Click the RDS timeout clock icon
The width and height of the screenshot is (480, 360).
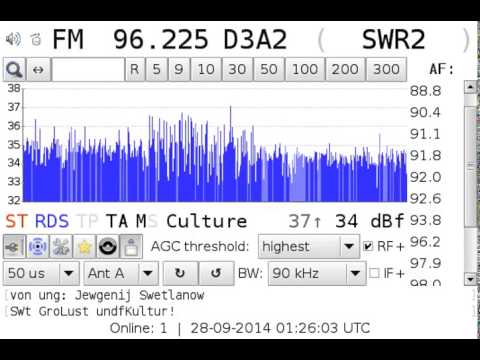(36, 39)
